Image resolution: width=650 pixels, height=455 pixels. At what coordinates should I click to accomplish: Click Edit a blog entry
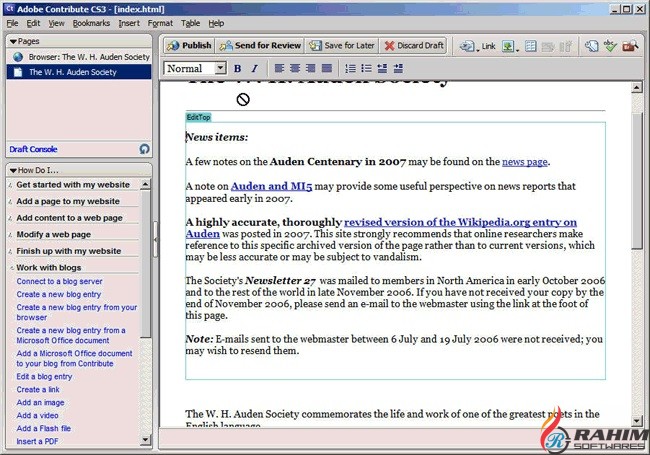pos(44,377)
